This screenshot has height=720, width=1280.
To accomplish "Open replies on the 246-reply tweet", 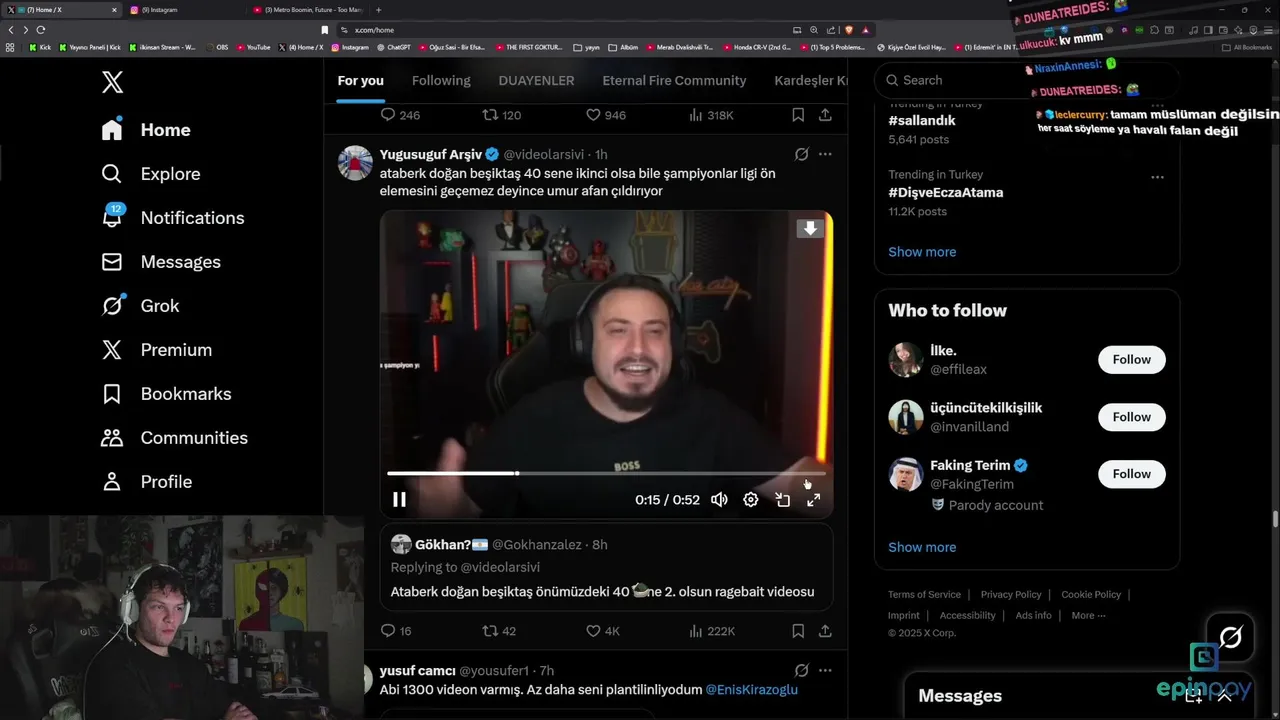I will tap(400, 115).
